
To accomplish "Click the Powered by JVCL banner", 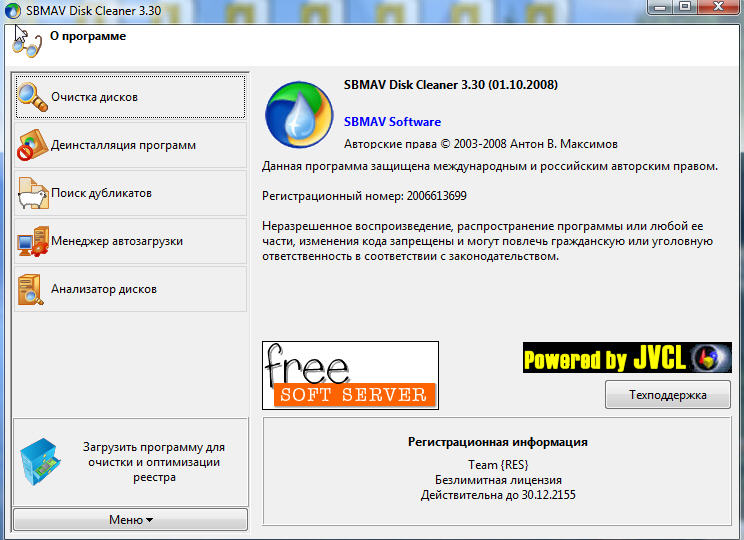I will 627,357.
